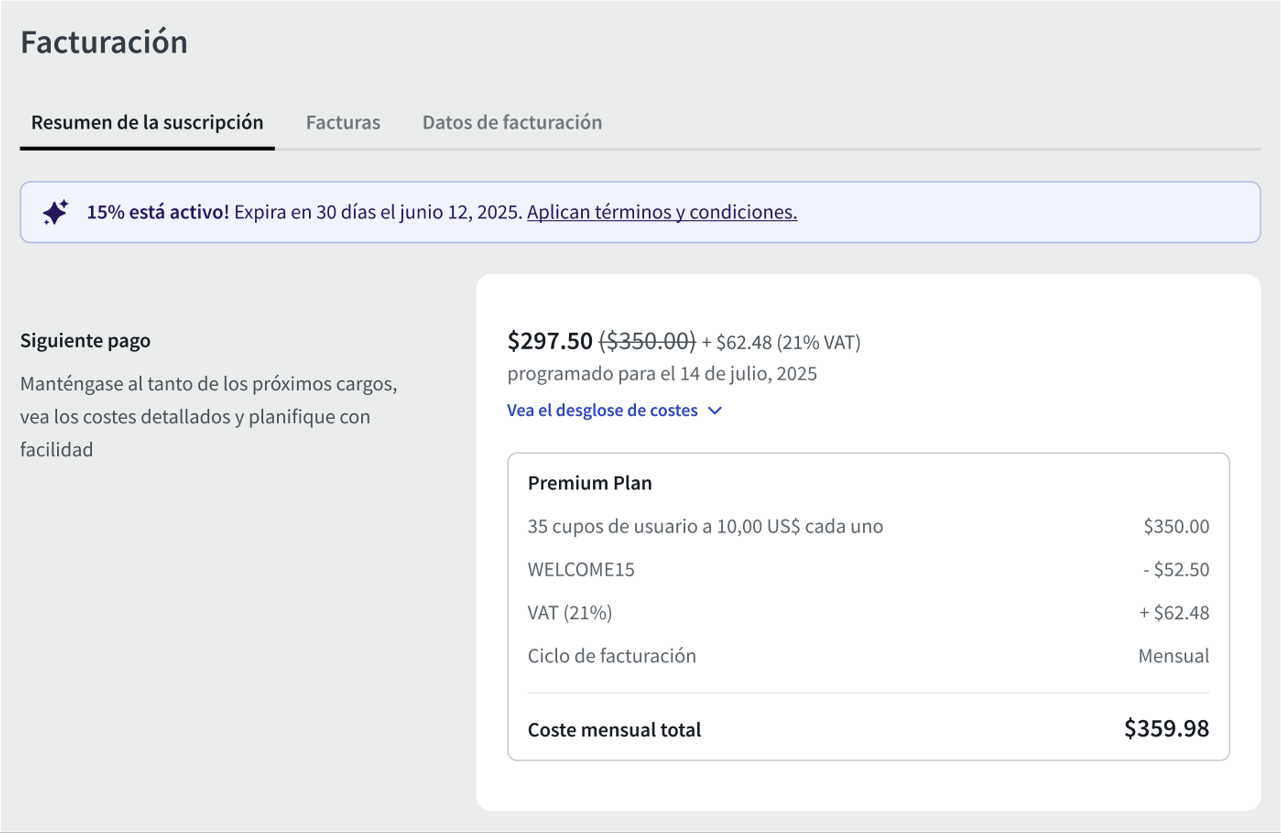Click the $297.50 discounted price
Image resolution: width=1281 pixels, height=833 pixels.
(x=550, y=341)
